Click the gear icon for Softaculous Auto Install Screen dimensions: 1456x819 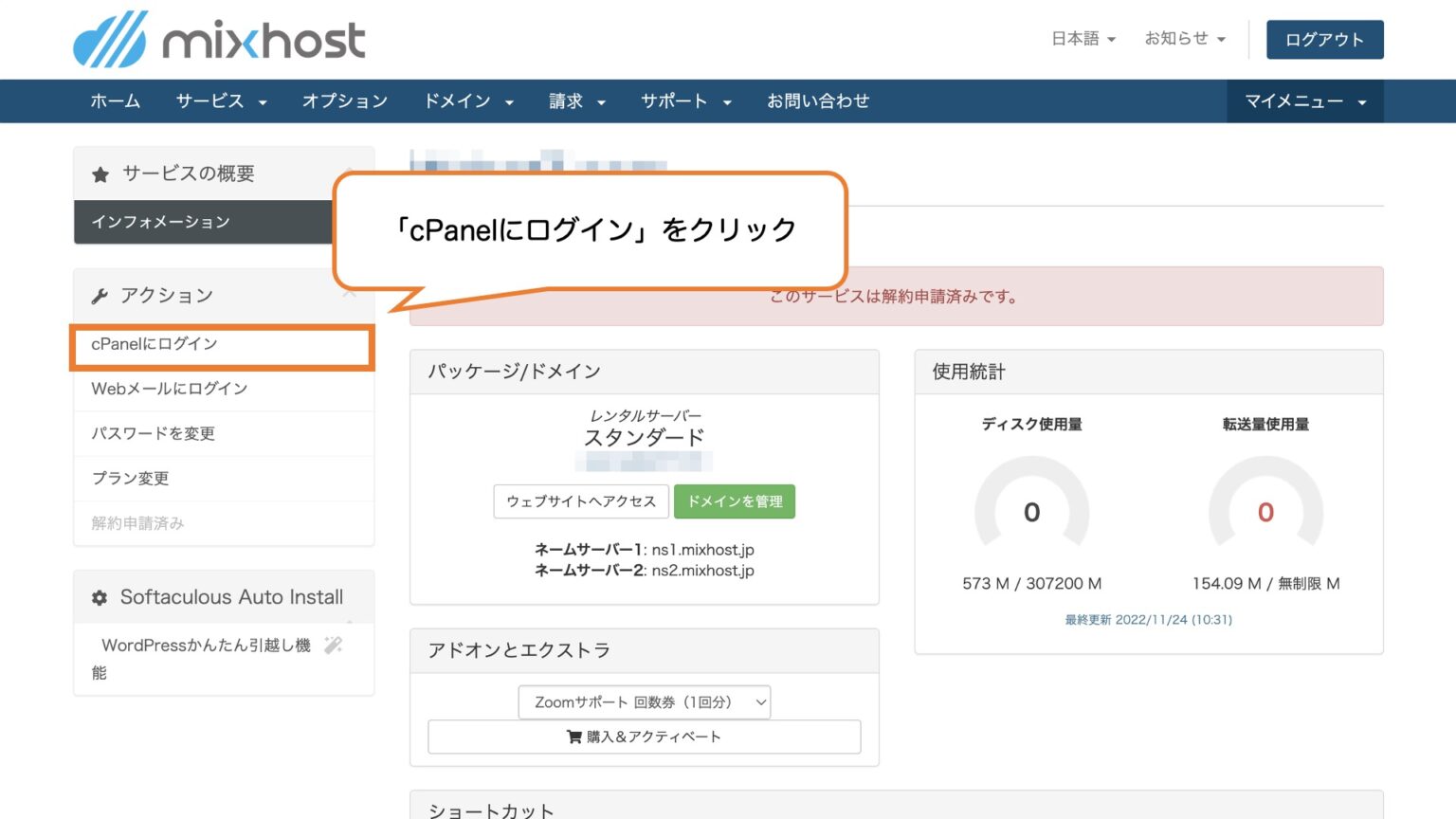100,596
